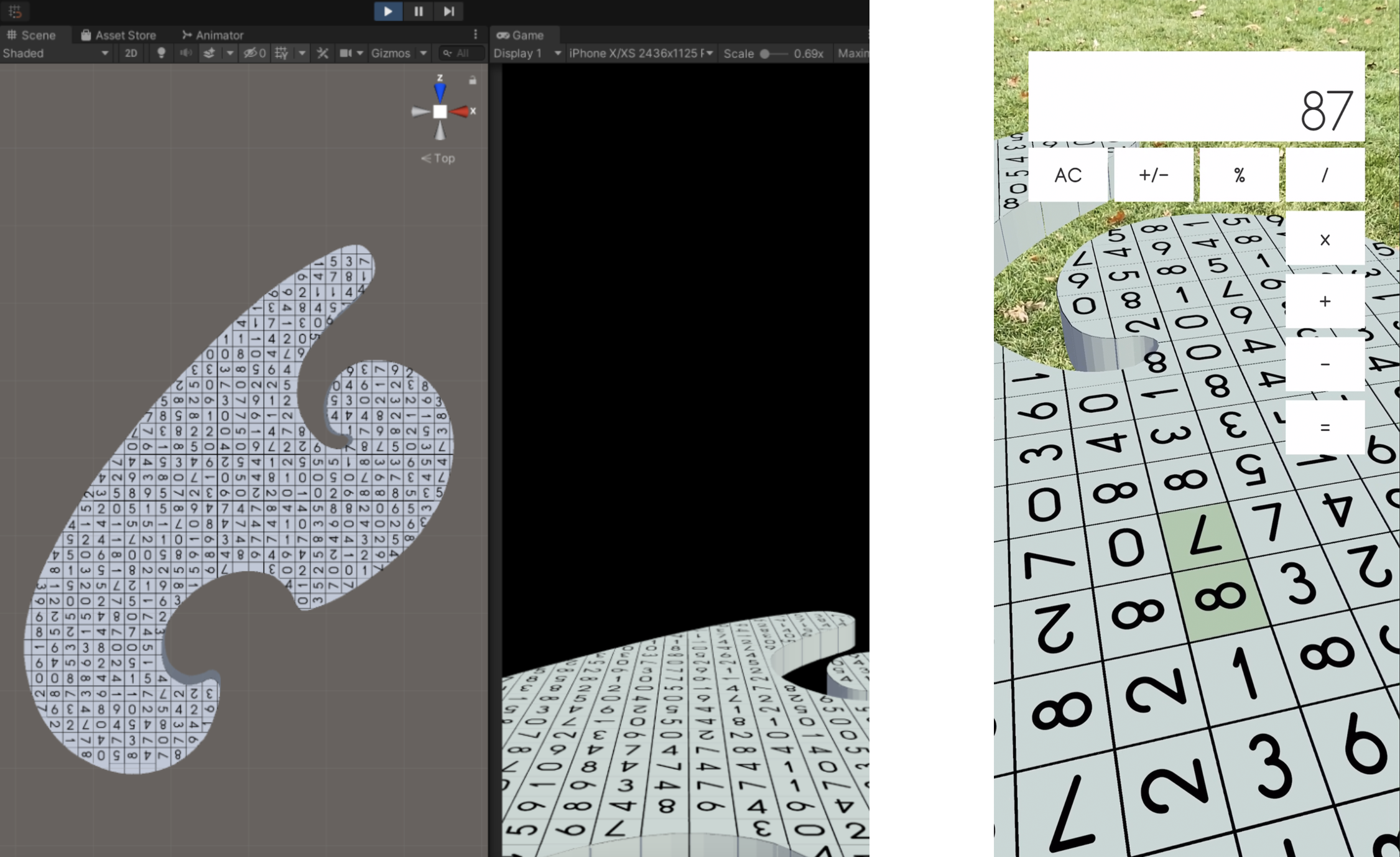The width and height of the screenshot is (1400, 857).
Task: Click the Top view label
Action: point(438,159)
